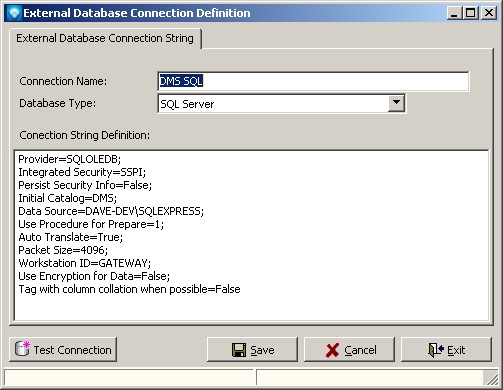Click the Provider=SQLOLEDB line
Viewport: 503px width, 390px height.
pyautogui.click(x=69, y=159)
